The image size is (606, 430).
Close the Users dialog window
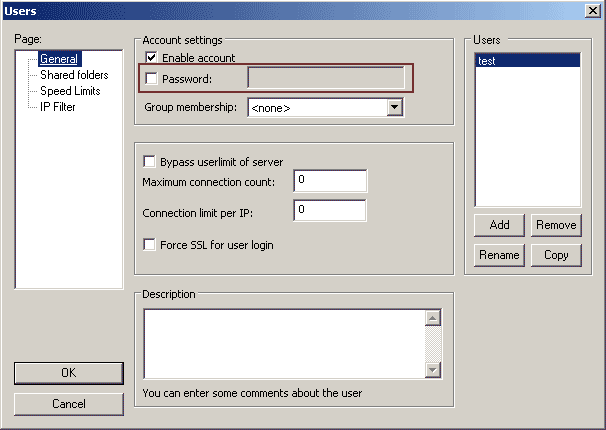(592, 10)
